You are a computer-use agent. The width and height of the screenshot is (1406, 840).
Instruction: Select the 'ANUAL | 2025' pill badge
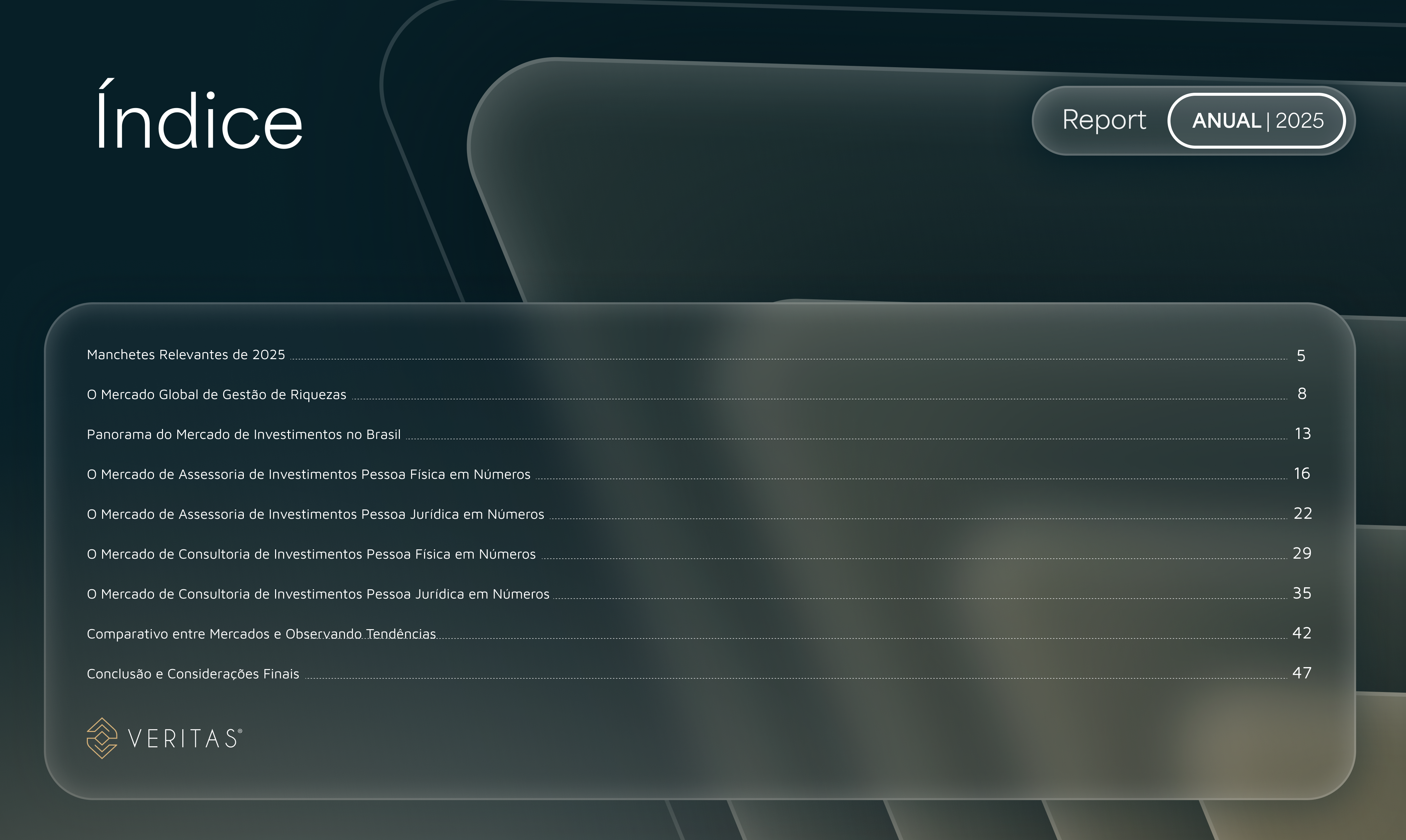click(x=1257, y=121)
